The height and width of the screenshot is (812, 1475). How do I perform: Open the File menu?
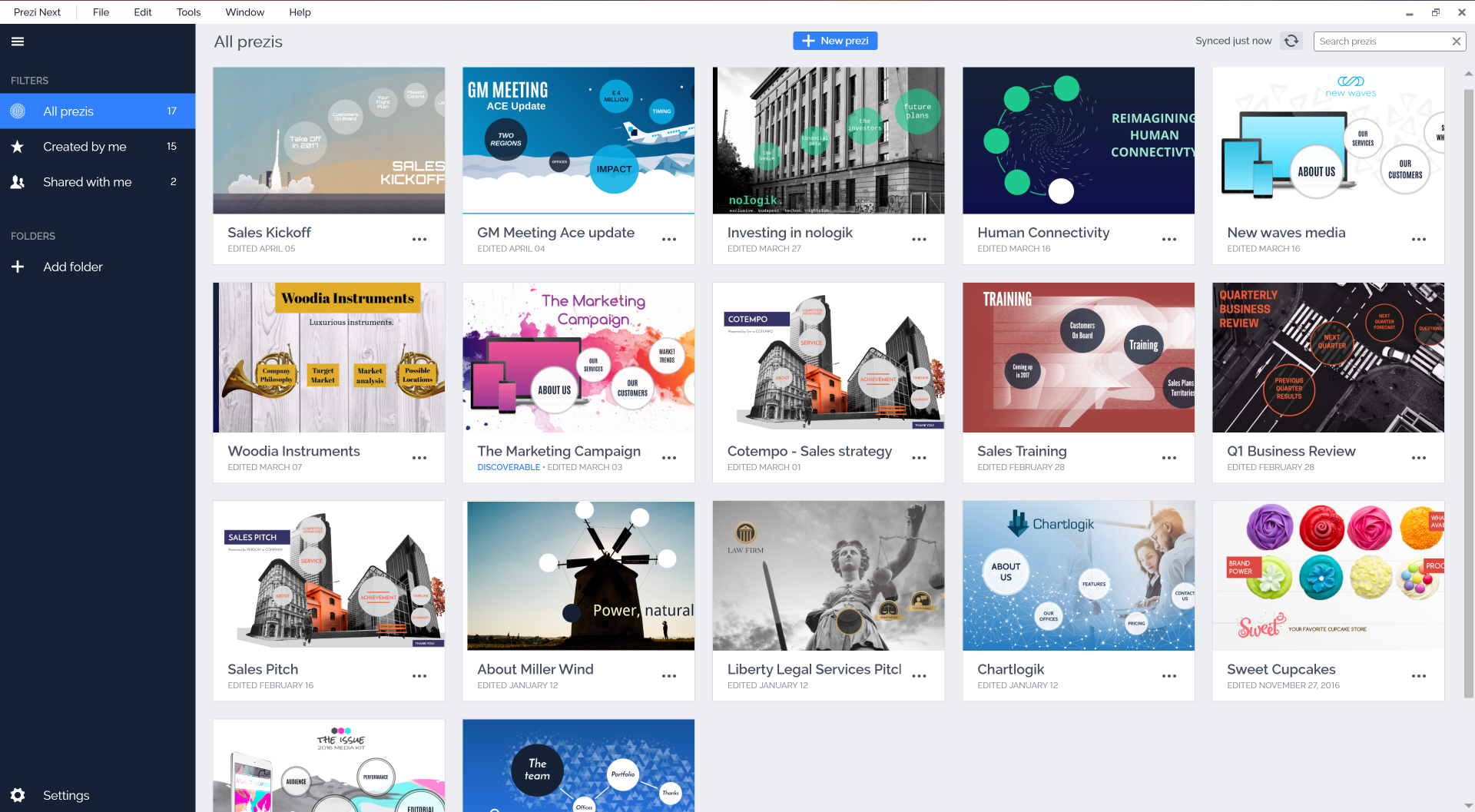coord(101,12)
